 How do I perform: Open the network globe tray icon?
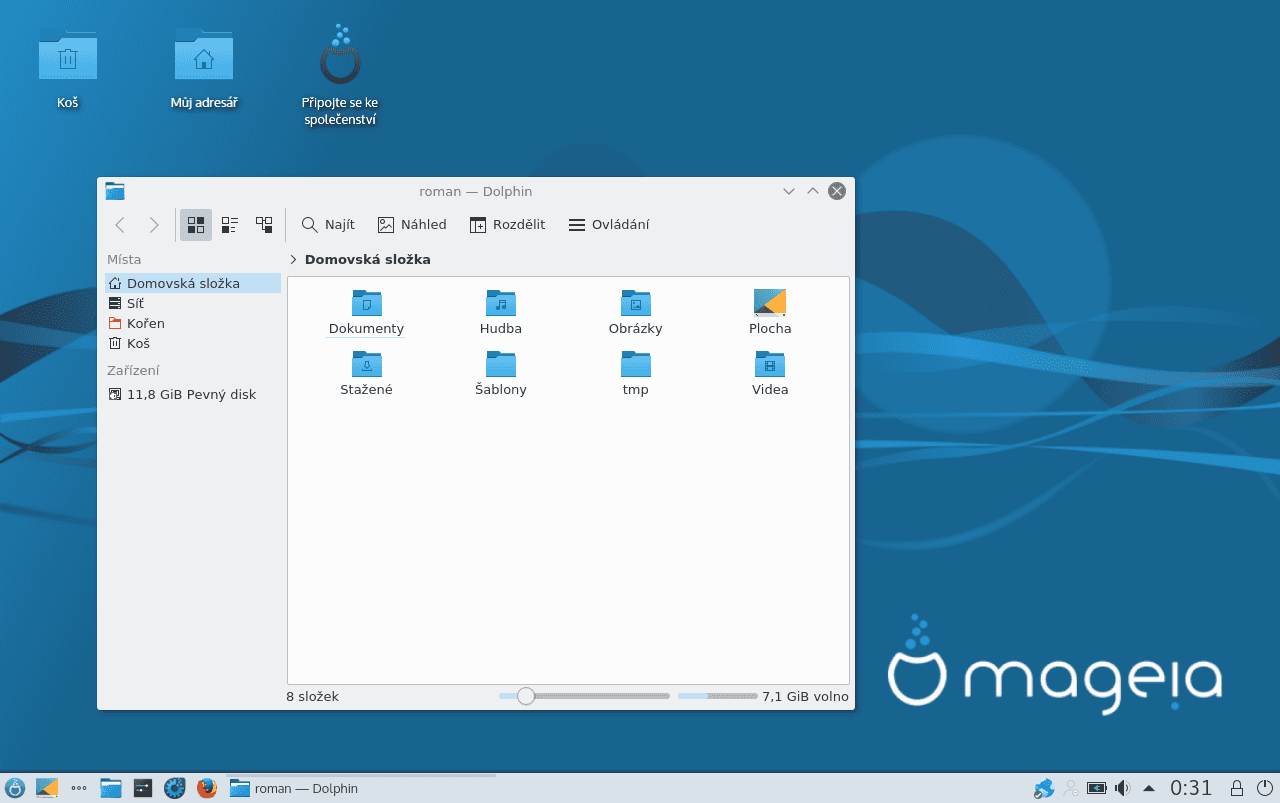(x=1044, y=788)
